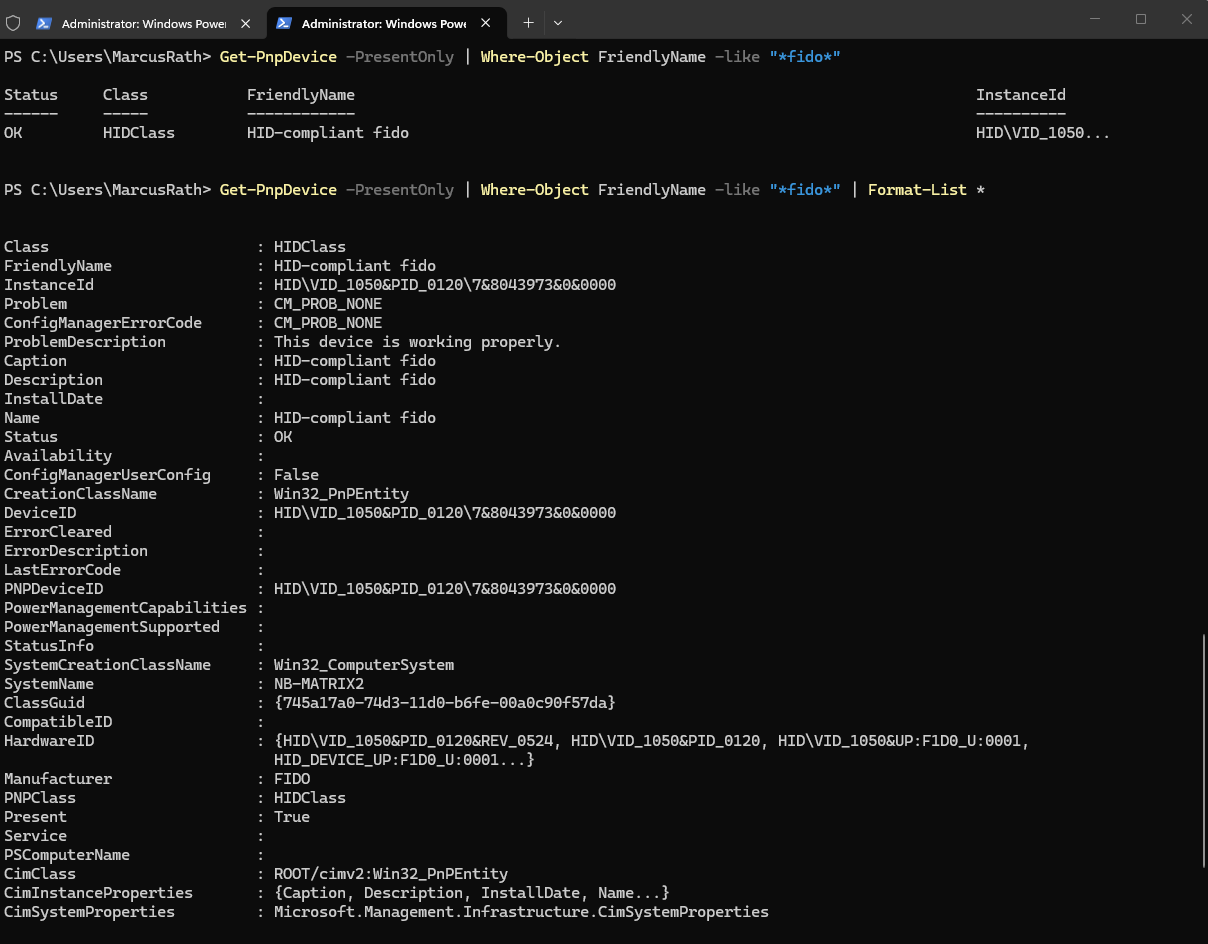Close the Windows Terminal window
Screen dimensions: 1208x944
[1186, 19]
